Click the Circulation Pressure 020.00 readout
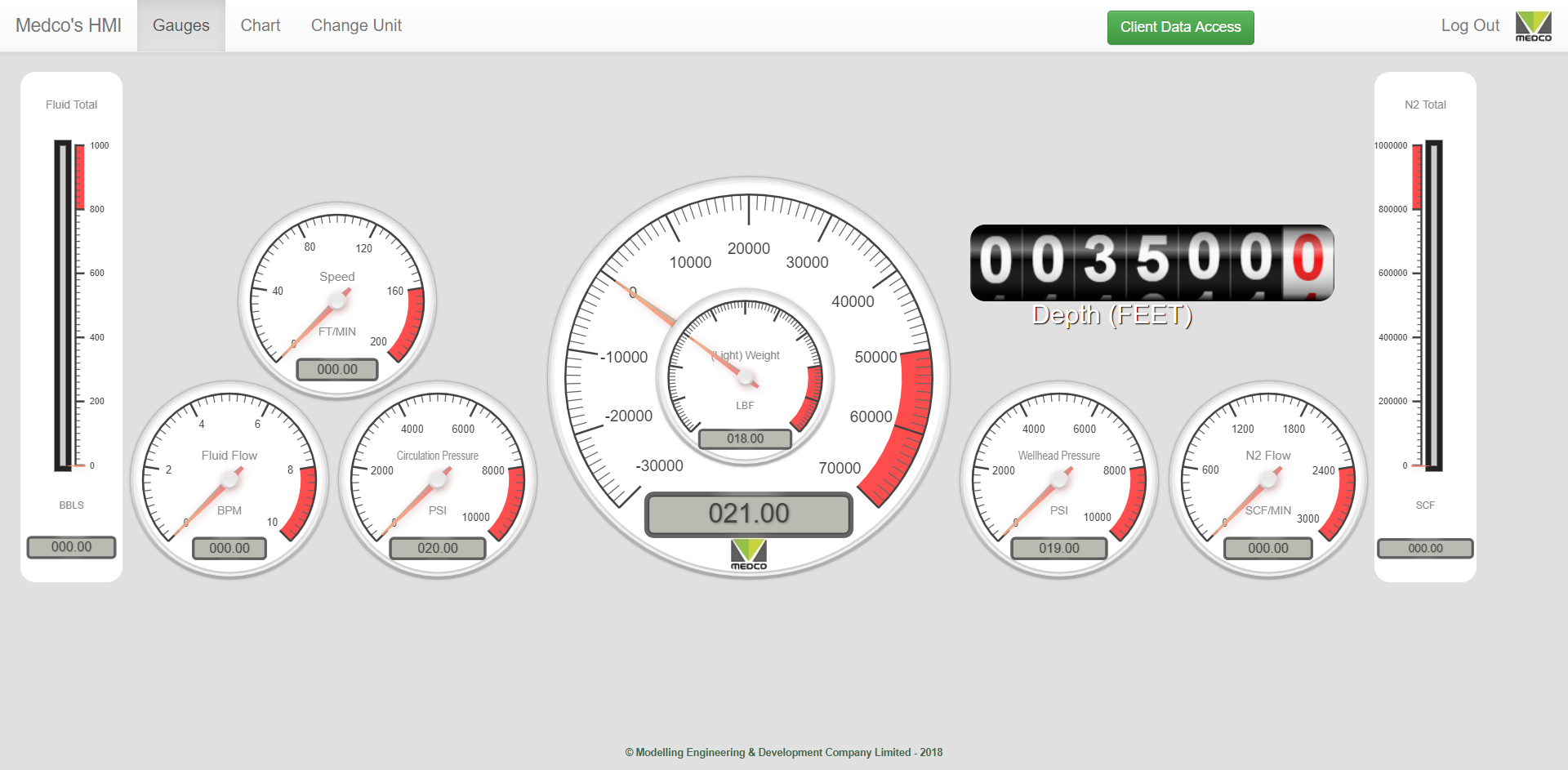Viewport: 1568px width, 770px height. coord(438,548)
